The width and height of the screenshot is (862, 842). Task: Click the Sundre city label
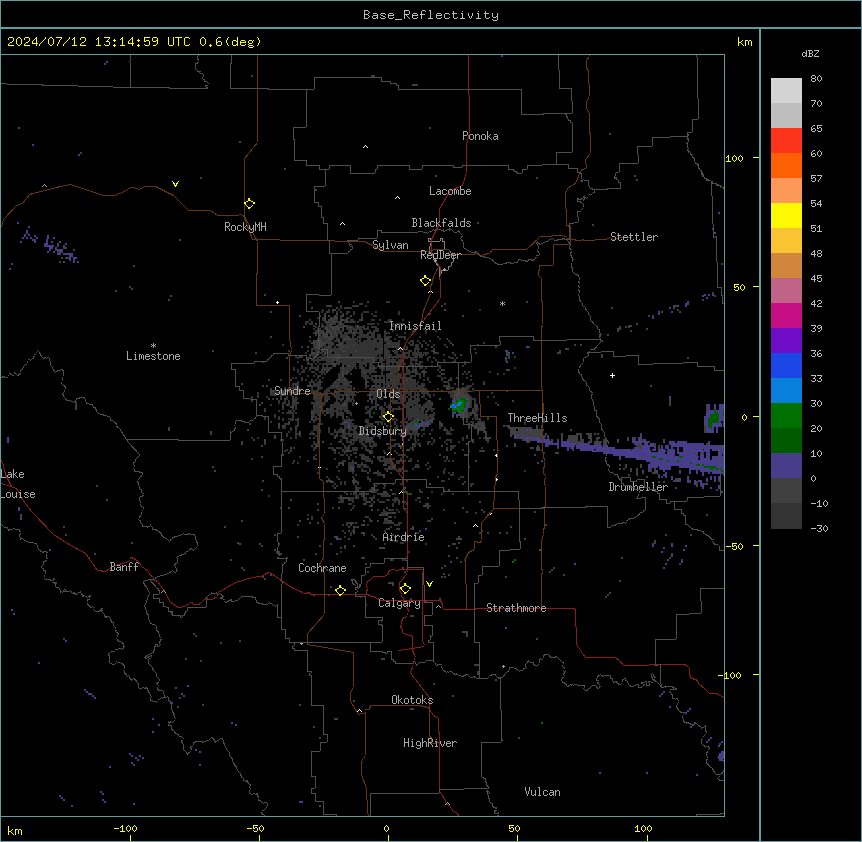click(x=292, y=391)
